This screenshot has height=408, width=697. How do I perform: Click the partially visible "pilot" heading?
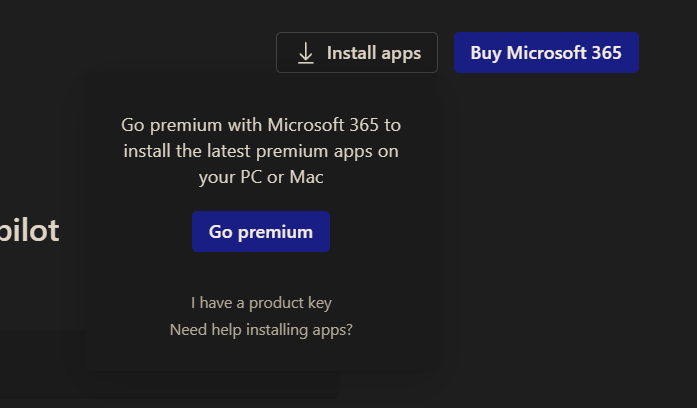29,231
